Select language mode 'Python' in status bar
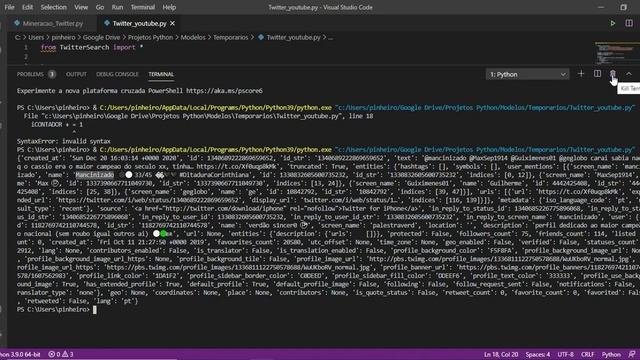This screenshot has height=360, width=640. [x=611, y=354]
